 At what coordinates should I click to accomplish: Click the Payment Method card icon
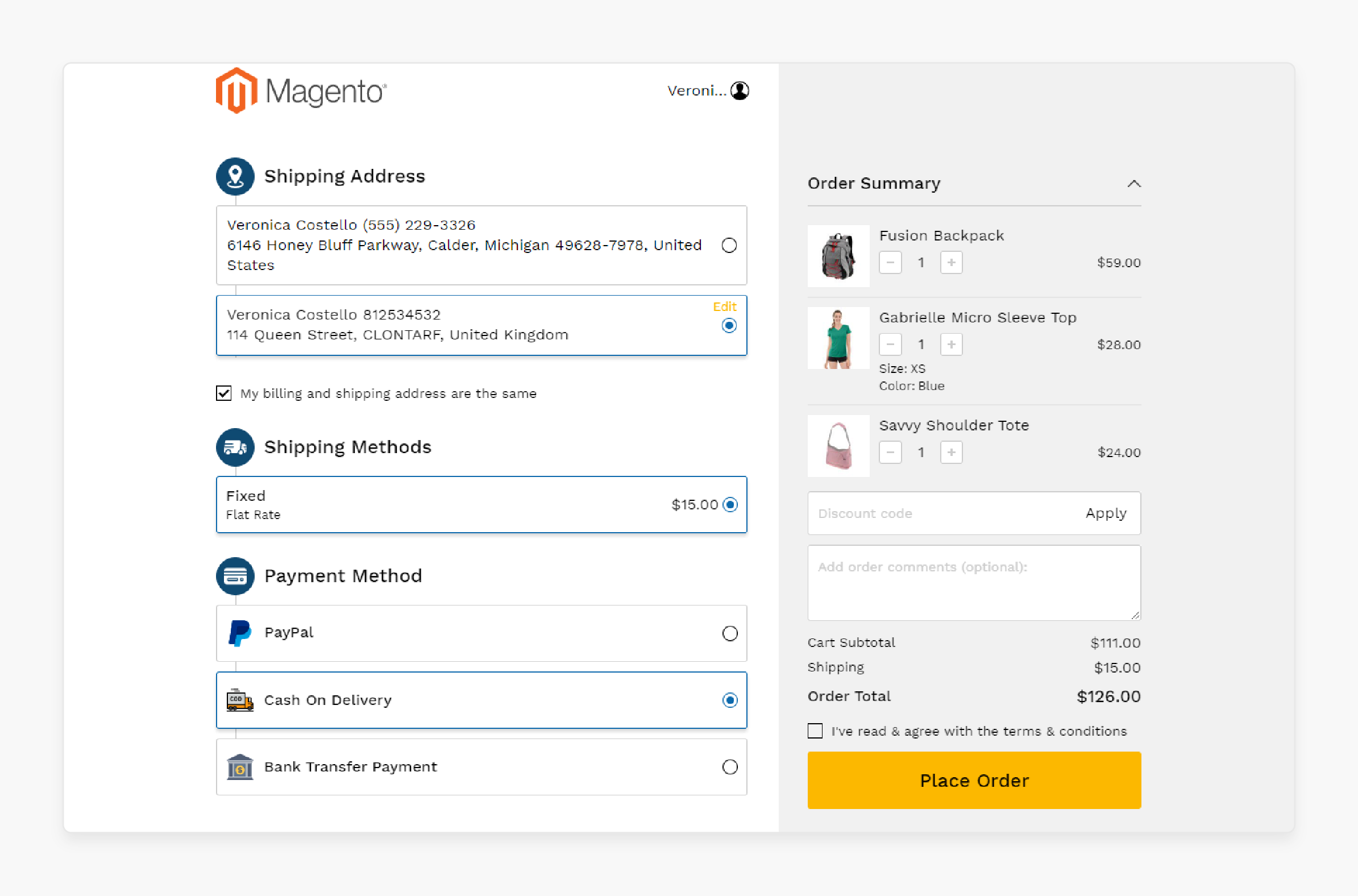[x=235, y=575]
